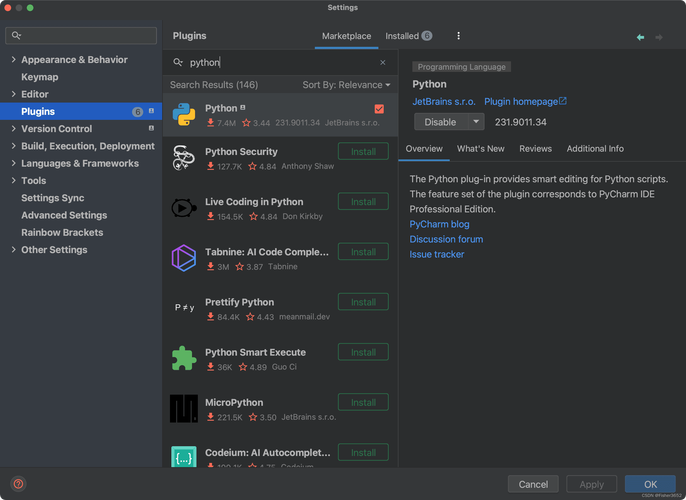Image resolution: width=686 pixels, height=500 pixels.
Task: Open the Disable button dropdown arrow
Action: coord(476,122)
